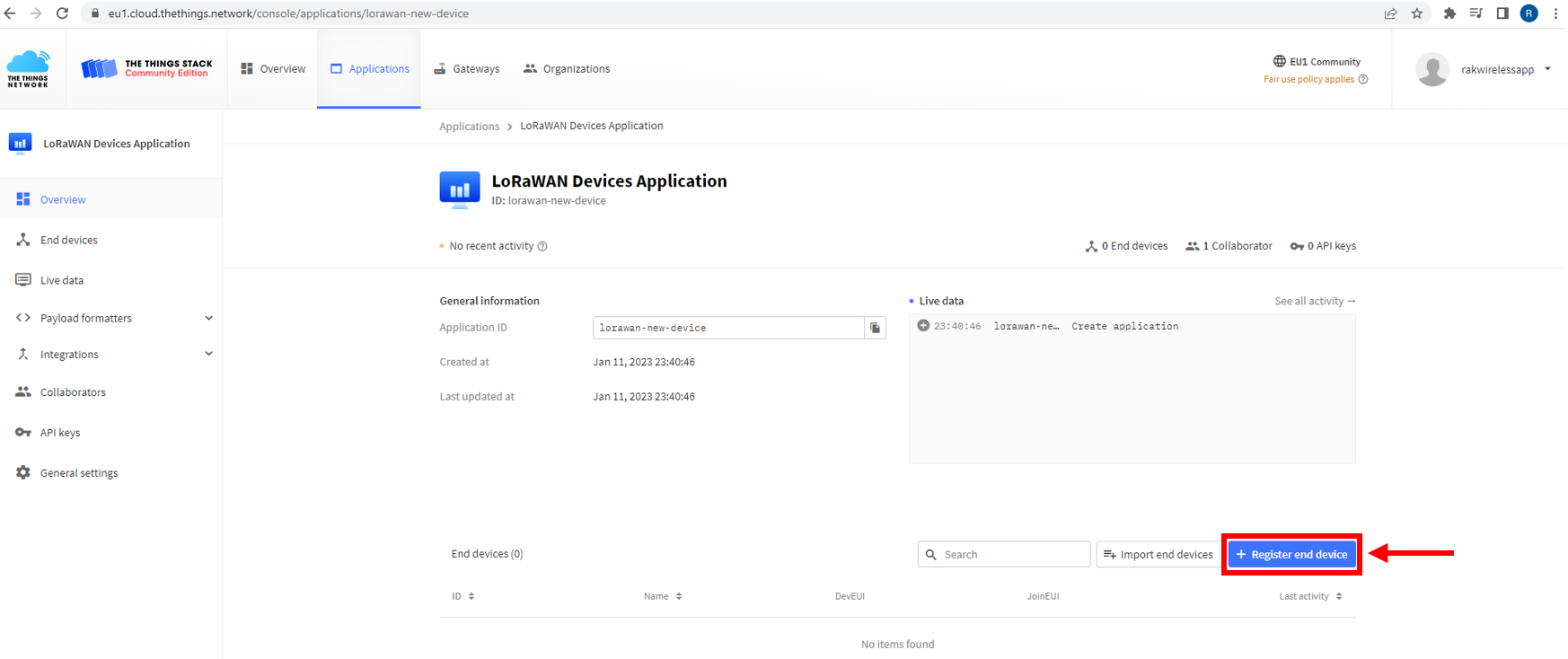
Task: Click Register end device button
Action: pos(1291,554)
